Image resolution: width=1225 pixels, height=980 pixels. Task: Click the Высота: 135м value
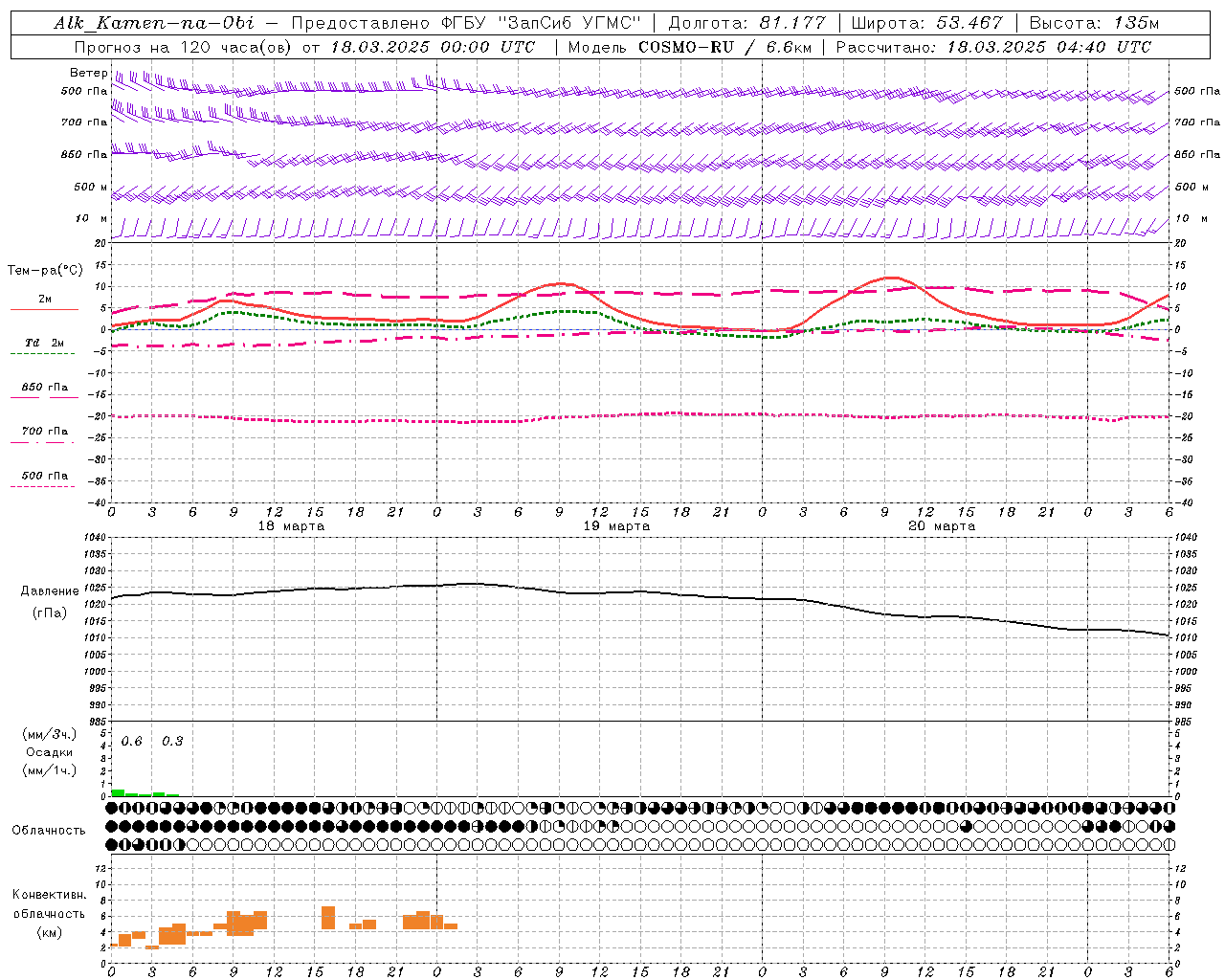[x=1094, y=23]
